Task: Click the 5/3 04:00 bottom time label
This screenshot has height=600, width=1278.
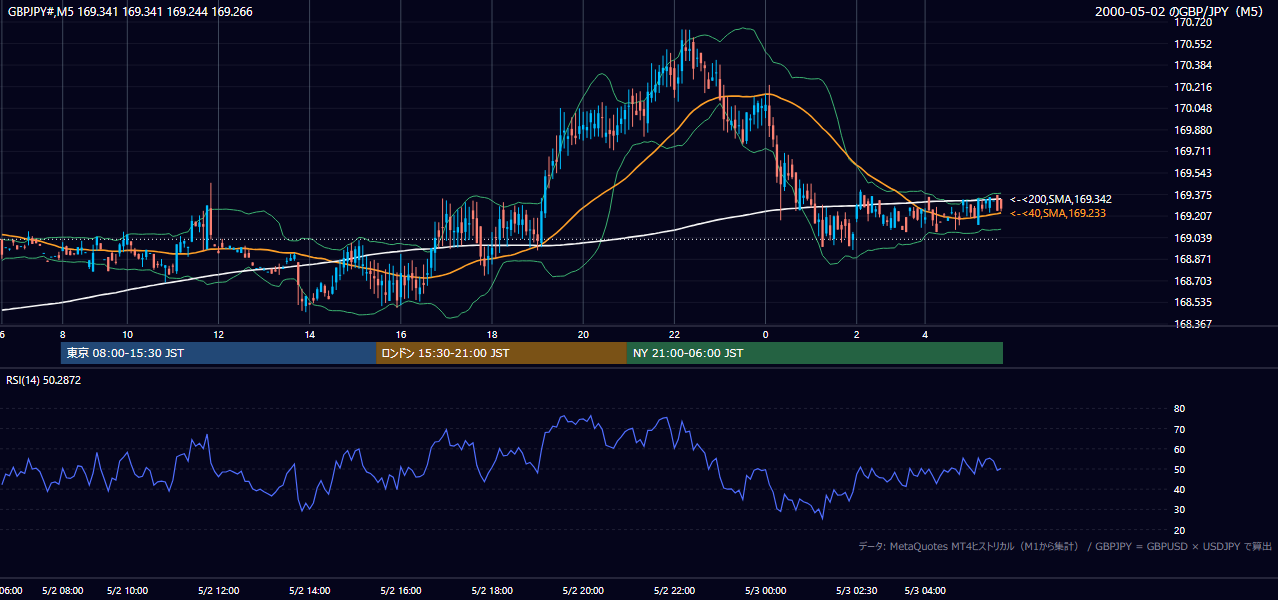Action: (926, 591)
